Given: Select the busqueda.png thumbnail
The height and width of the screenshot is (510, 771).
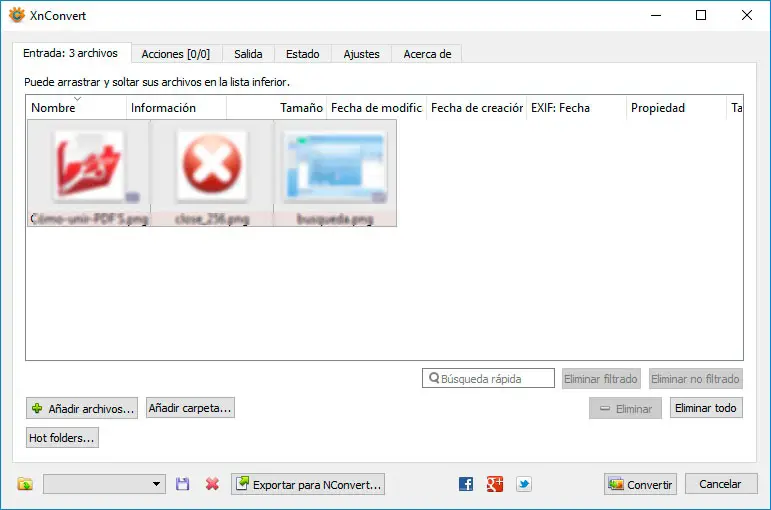Looking at the screenshot, I should point(335,173).
